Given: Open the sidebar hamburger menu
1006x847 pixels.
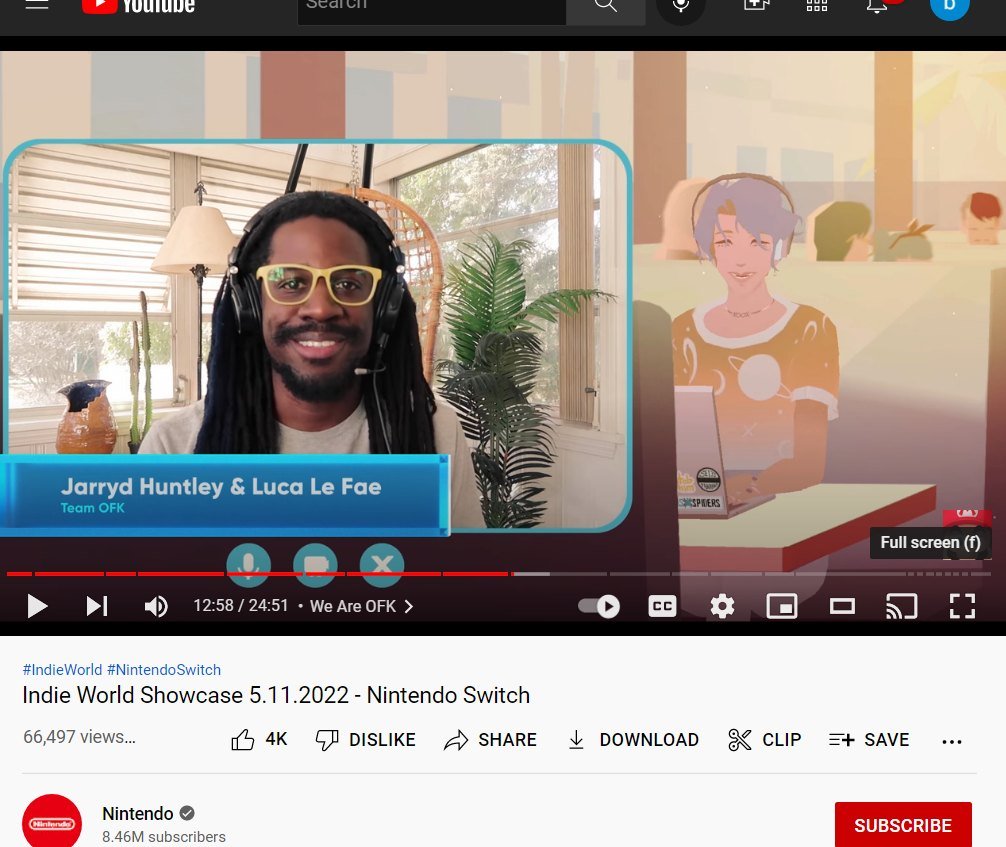Looking at the screenshot, I should point(37,5).
